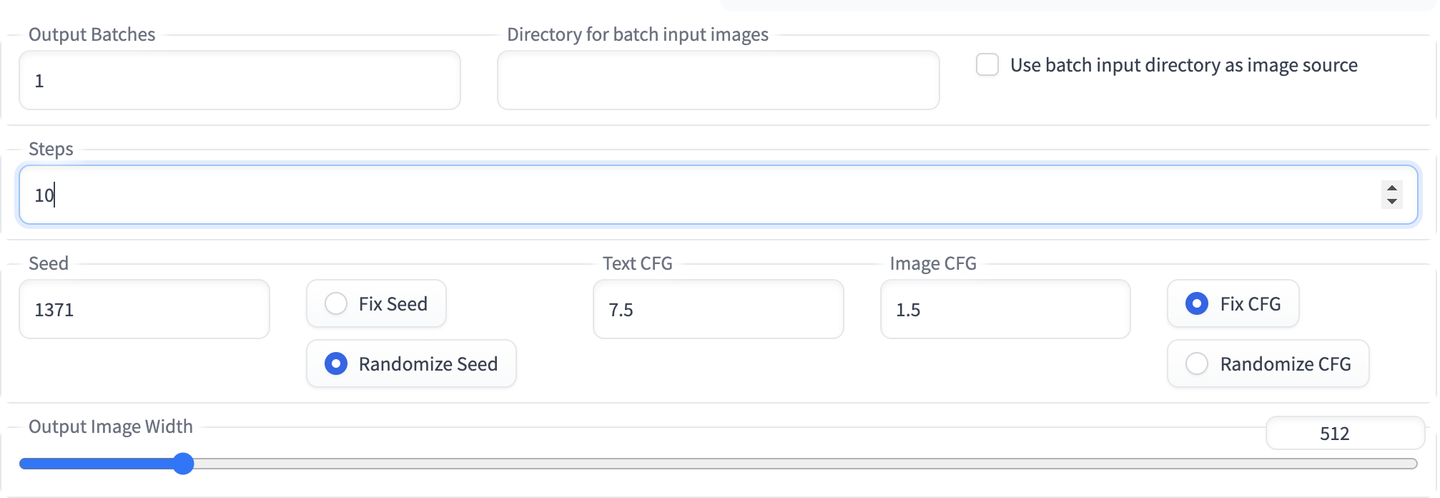This screenshot has height=498, width=1440.
Task: Select the Fix Seed radio option
Action: point(336,304)
